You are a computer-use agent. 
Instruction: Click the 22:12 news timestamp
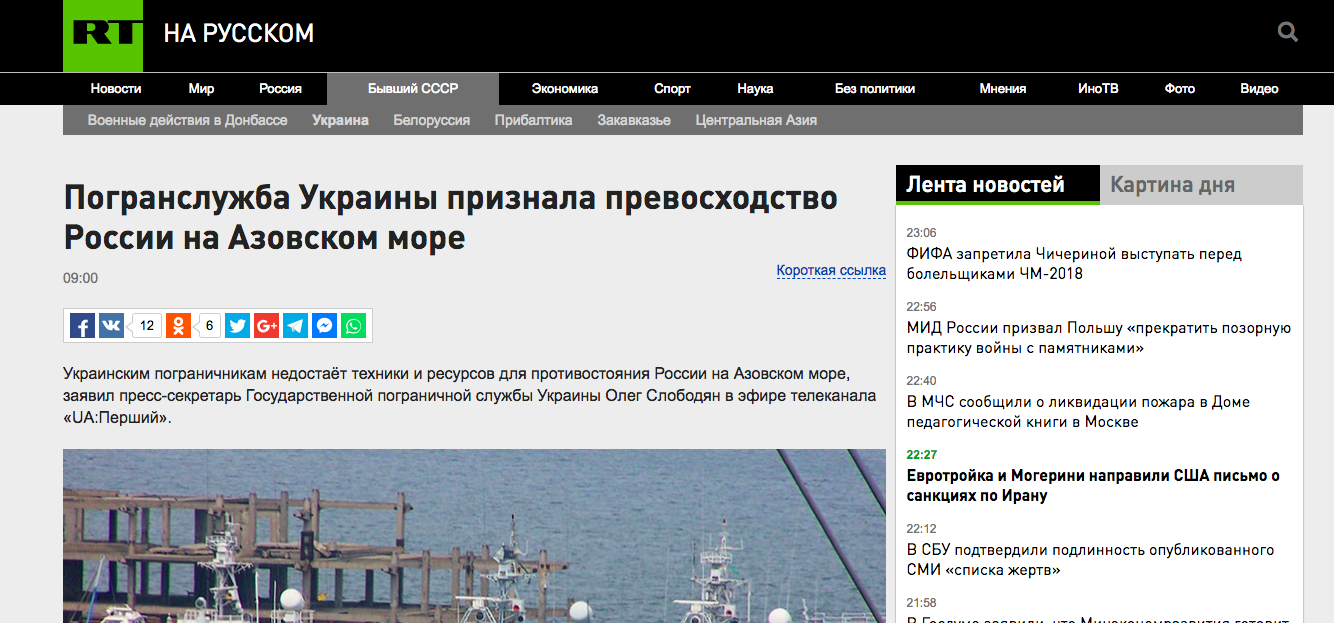click(921, 529)
